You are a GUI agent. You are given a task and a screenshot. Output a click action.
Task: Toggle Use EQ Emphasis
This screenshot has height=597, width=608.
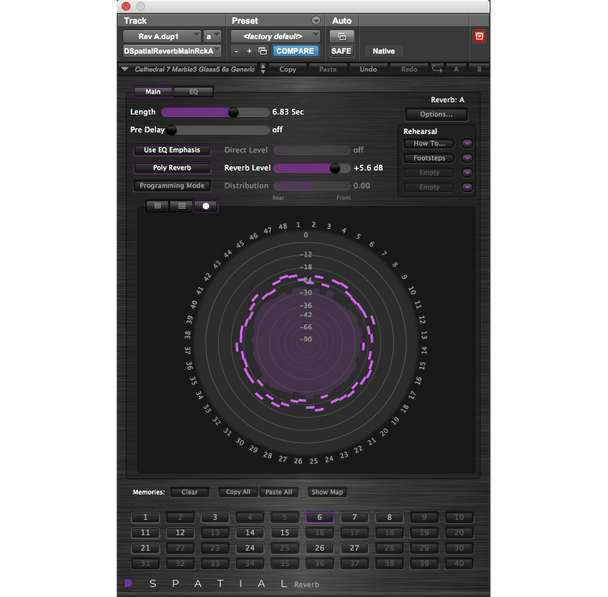click(172, 150)
